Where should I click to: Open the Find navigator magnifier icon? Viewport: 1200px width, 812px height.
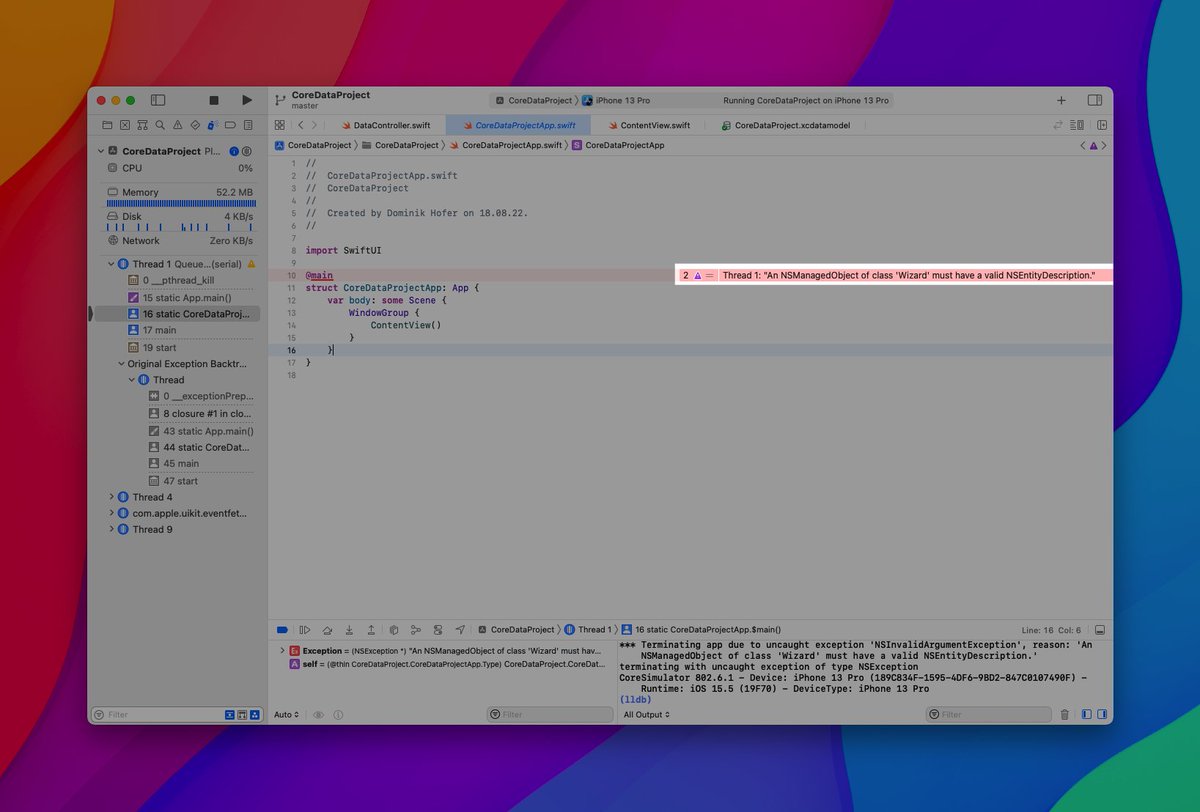tap(160, 125)
